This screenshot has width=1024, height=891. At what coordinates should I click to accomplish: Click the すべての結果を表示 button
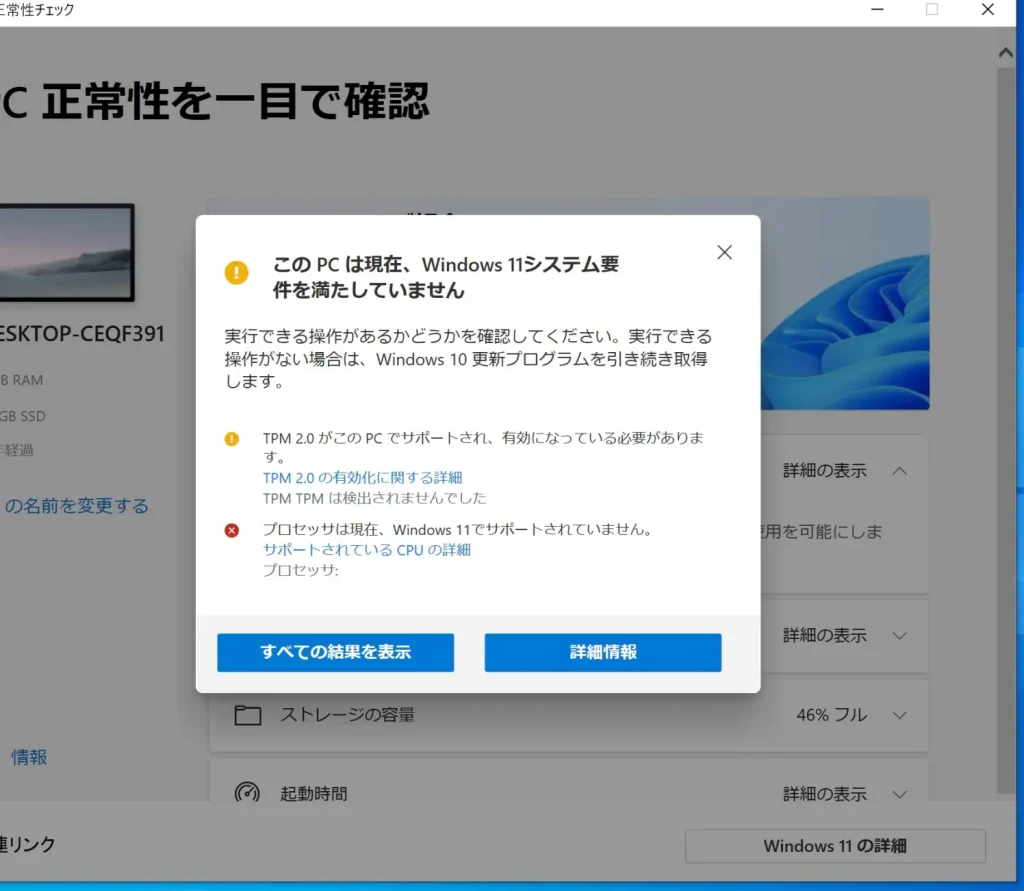pyautogui.click(x=335, y=652)
